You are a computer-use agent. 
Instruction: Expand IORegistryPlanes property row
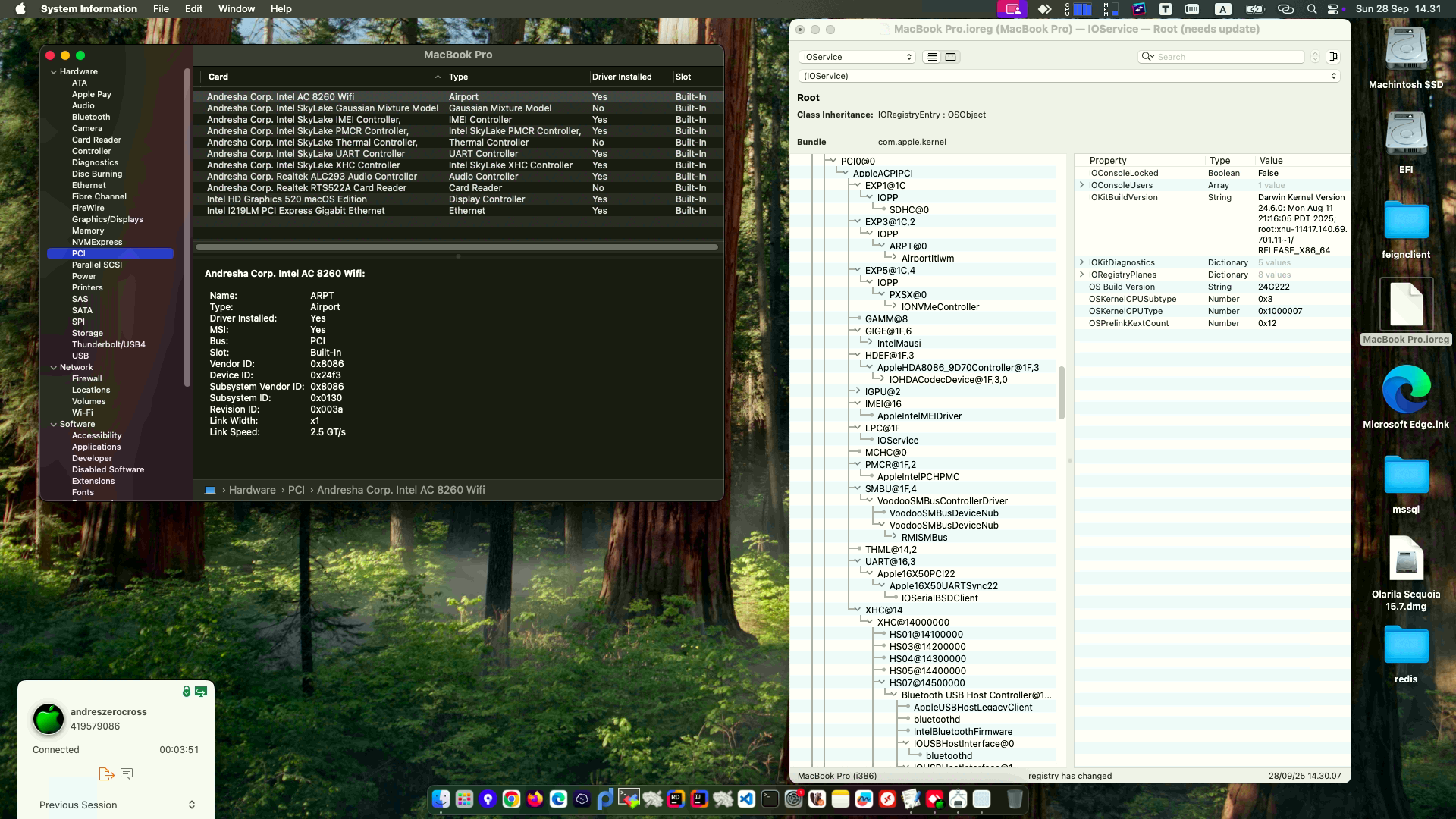point(1082,275)
